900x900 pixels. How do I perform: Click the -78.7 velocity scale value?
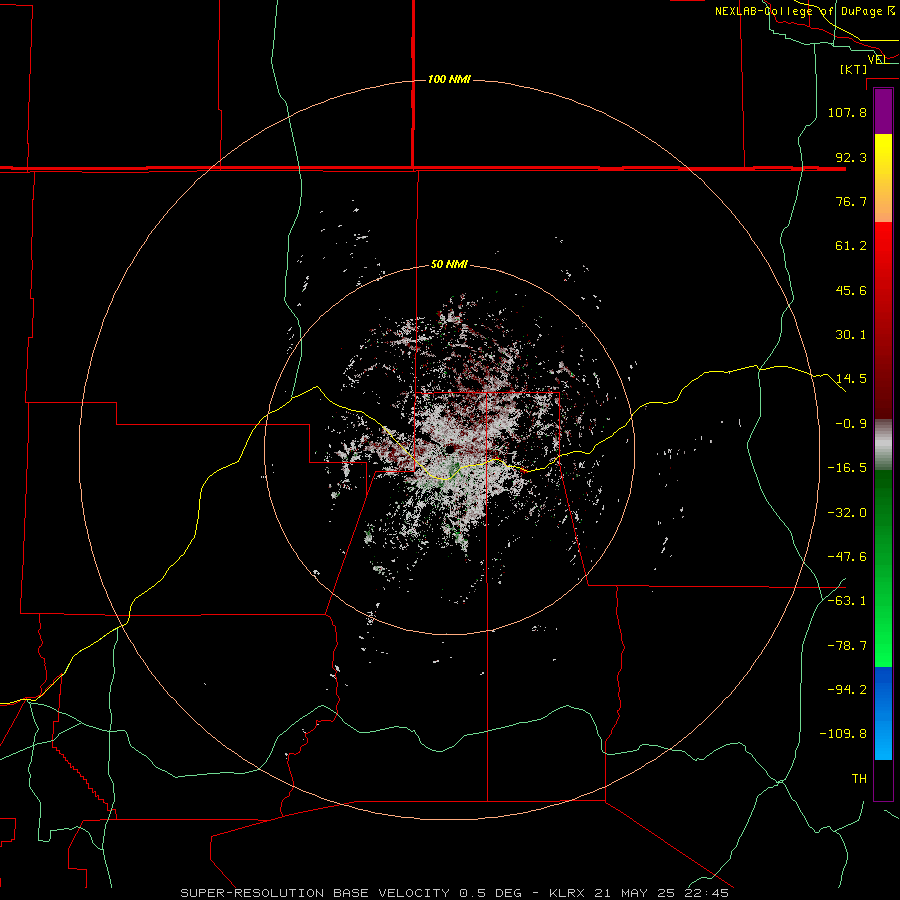(x=847, y=646)
